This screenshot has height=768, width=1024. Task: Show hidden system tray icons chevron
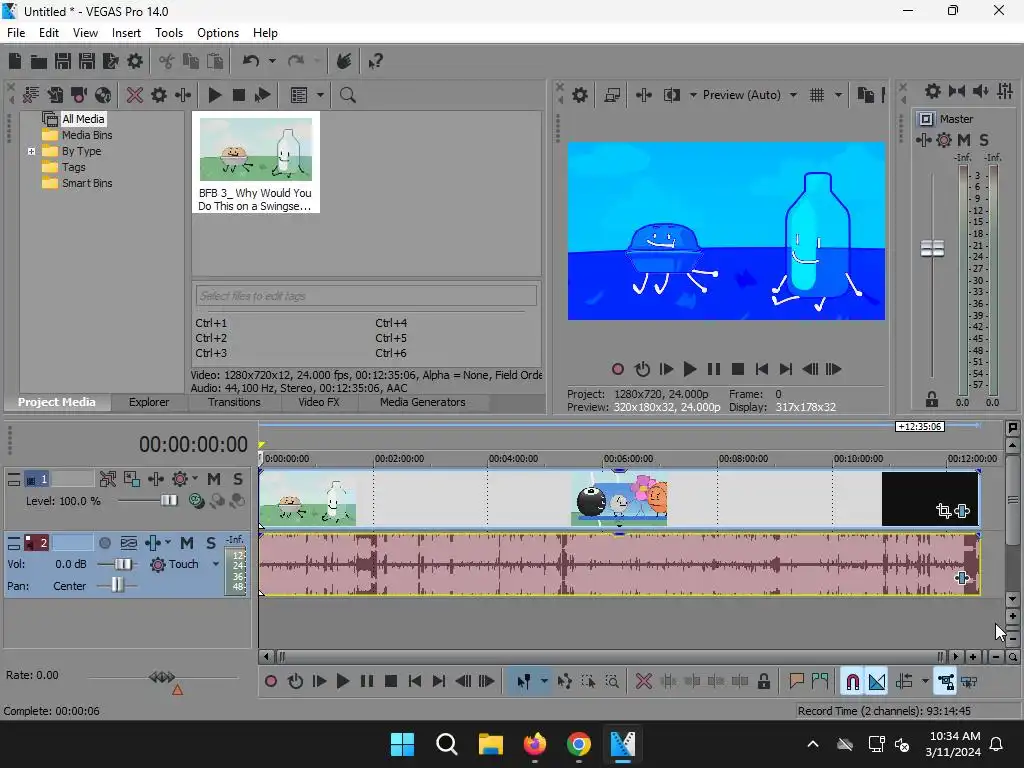pyautogui.click(x=813, y=744)
